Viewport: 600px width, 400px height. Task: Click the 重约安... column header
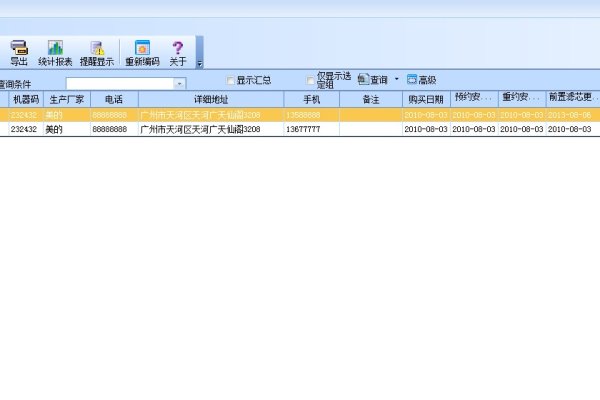[522, 98]
